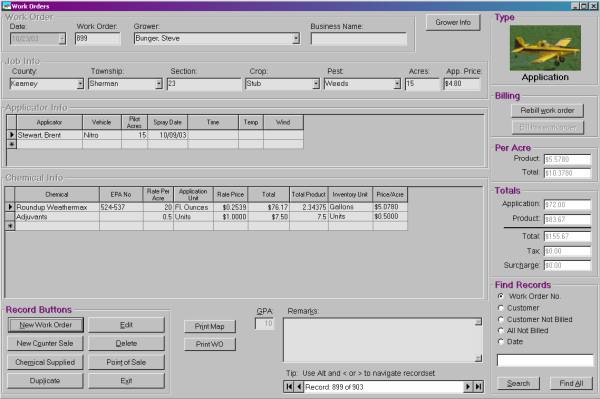This screenshot has width=600, height=399.
Task: Click Chemical Supplied button
Action: [x=45, y=362]
